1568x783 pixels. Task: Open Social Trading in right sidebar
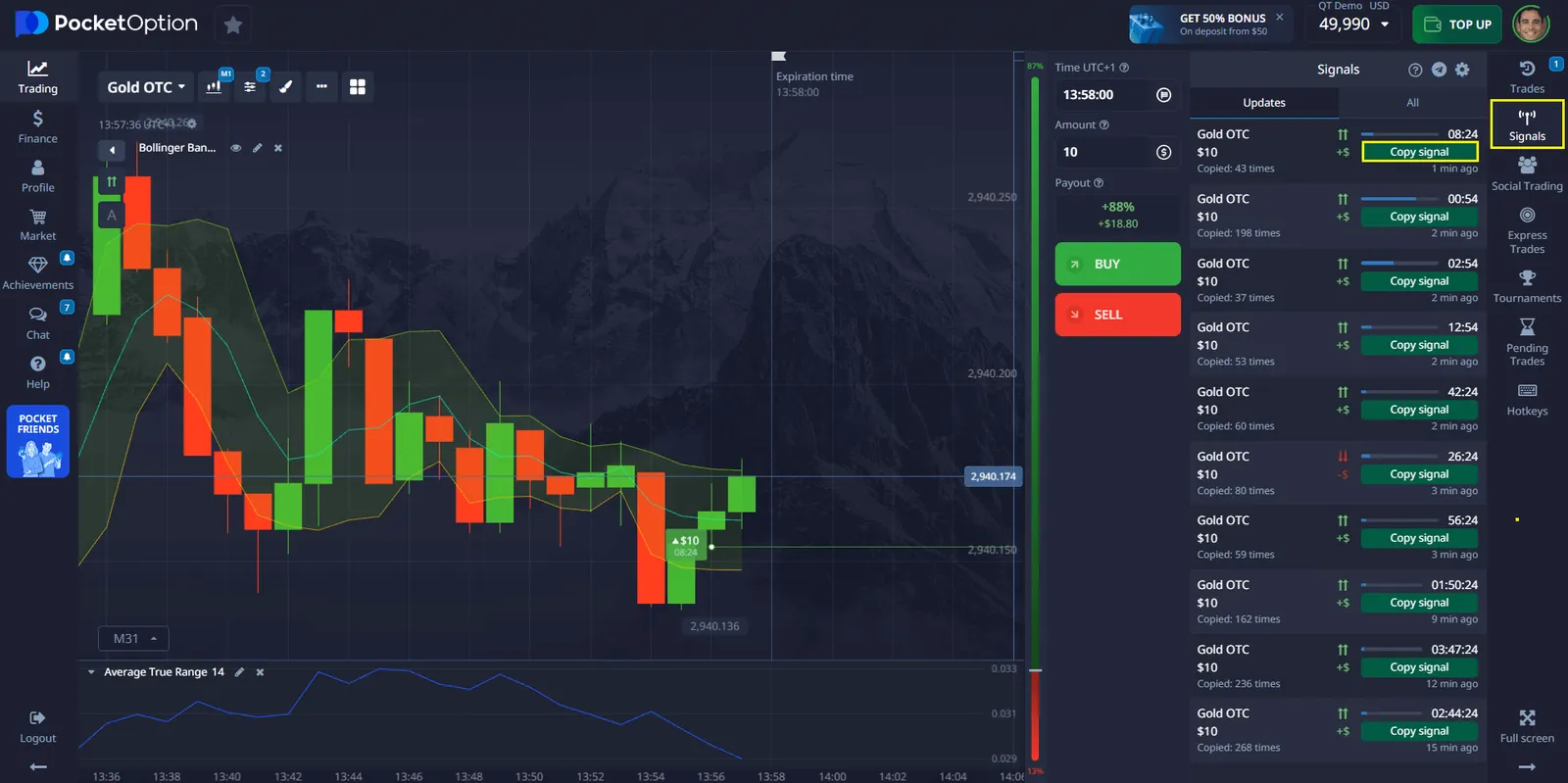pyautogui.click(x=1527, y=173)
